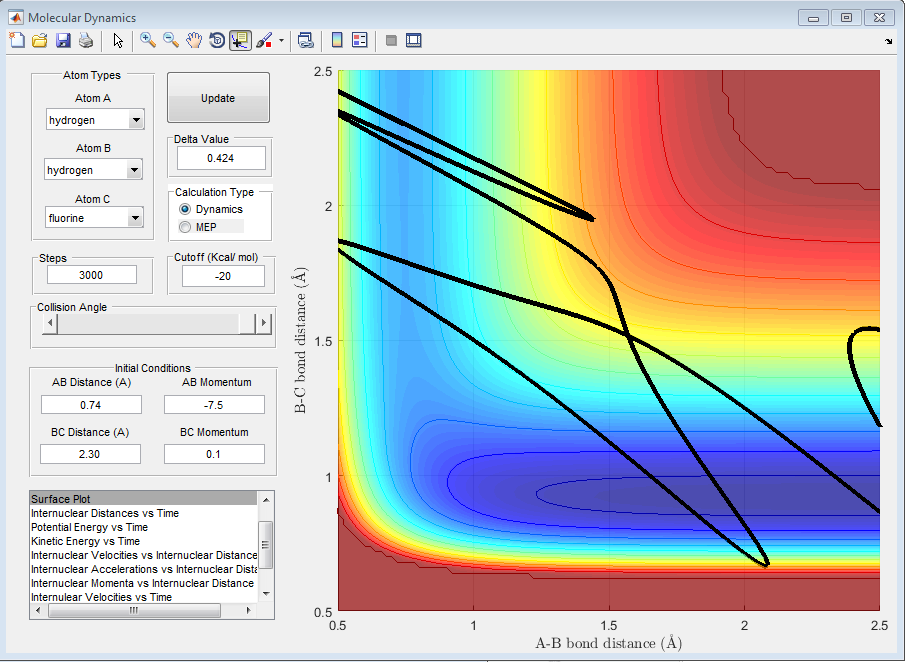The height and width of the screenshot is (662, 905).
Task: Print the figure using the printer icon
Action: click(86, 40)
